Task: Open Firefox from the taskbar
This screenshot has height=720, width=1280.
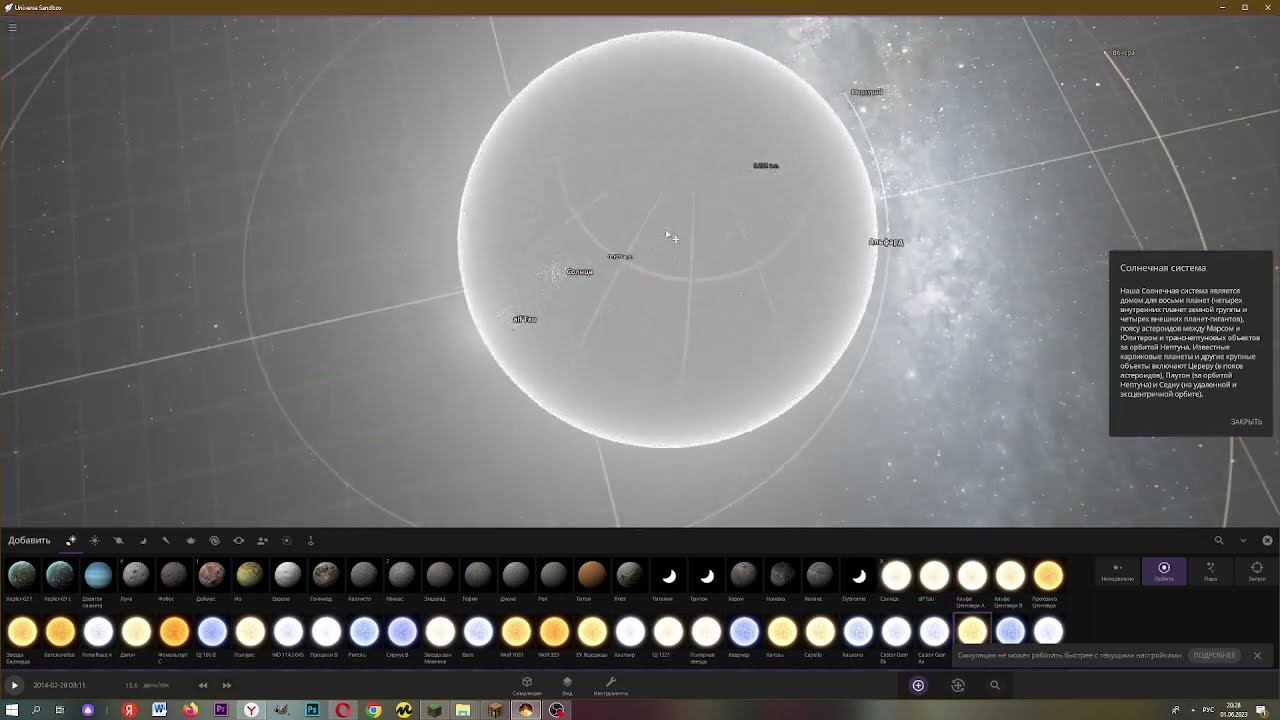Action: tap(190, 710)
